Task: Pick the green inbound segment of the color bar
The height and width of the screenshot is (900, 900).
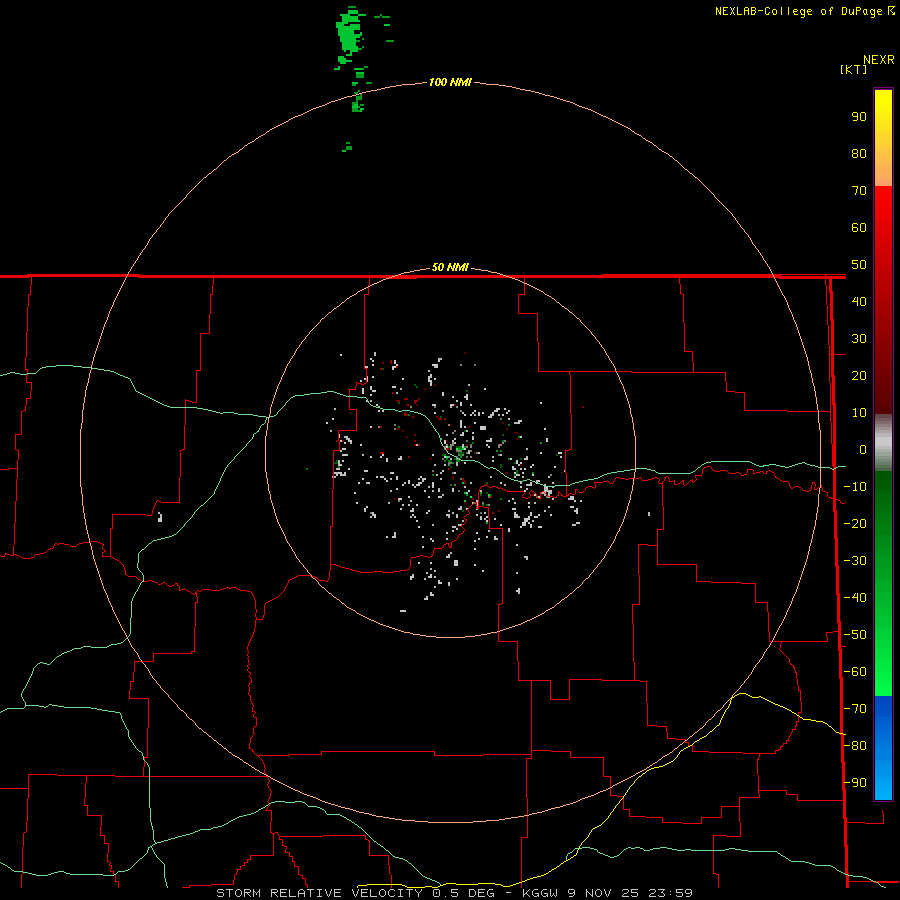Action: point(883,584)
